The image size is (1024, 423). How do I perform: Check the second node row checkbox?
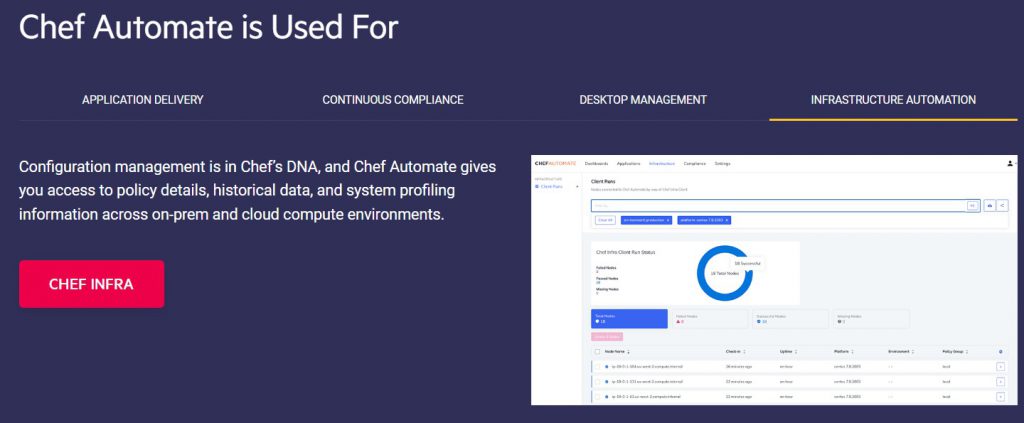[598, 382]
